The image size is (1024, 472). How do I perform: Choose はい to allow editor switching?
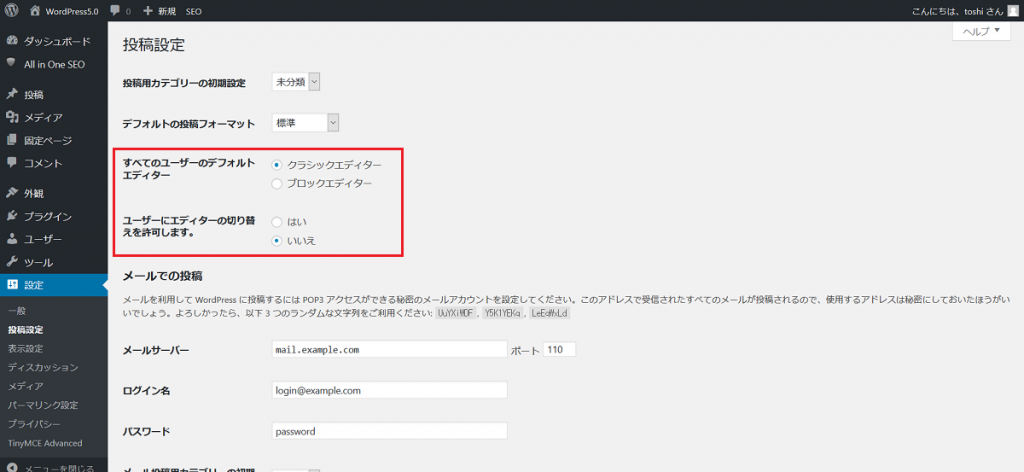point(277,221)
